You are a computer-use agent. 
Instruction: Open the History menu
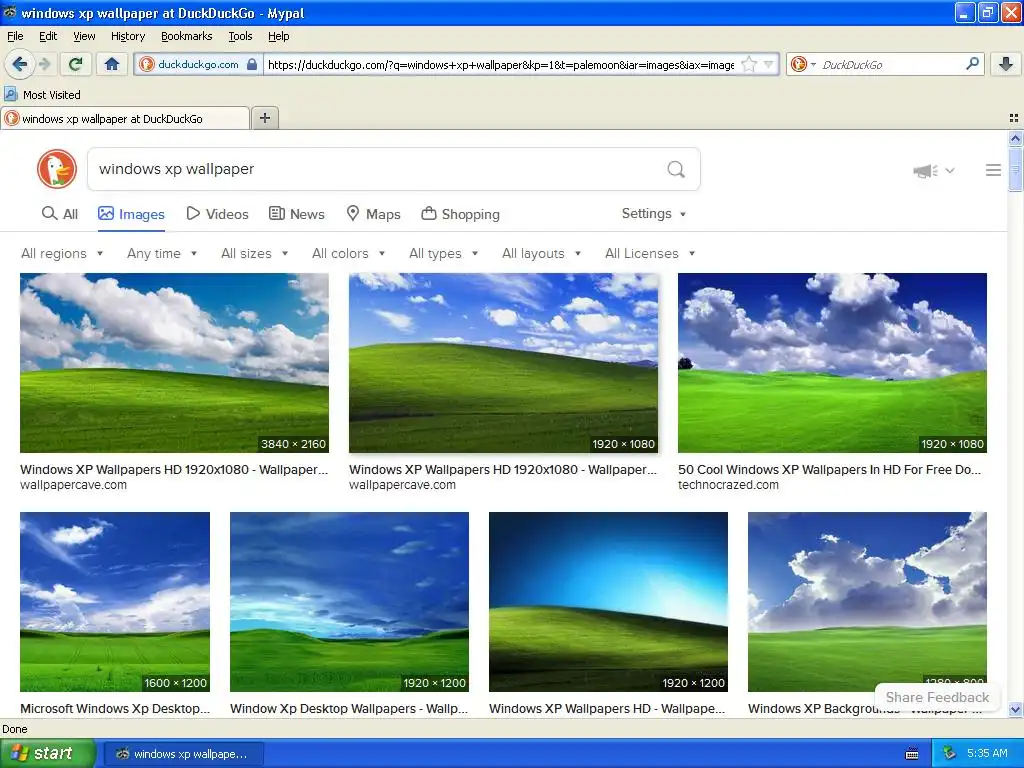(x=127, y=36)
